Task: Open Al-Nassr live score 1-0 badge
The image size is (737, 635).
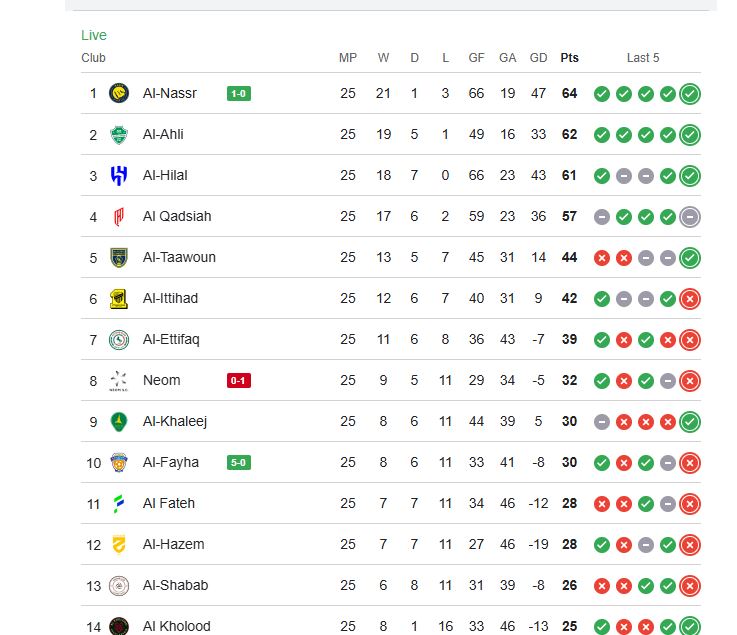Action: (x=238, y=94)
